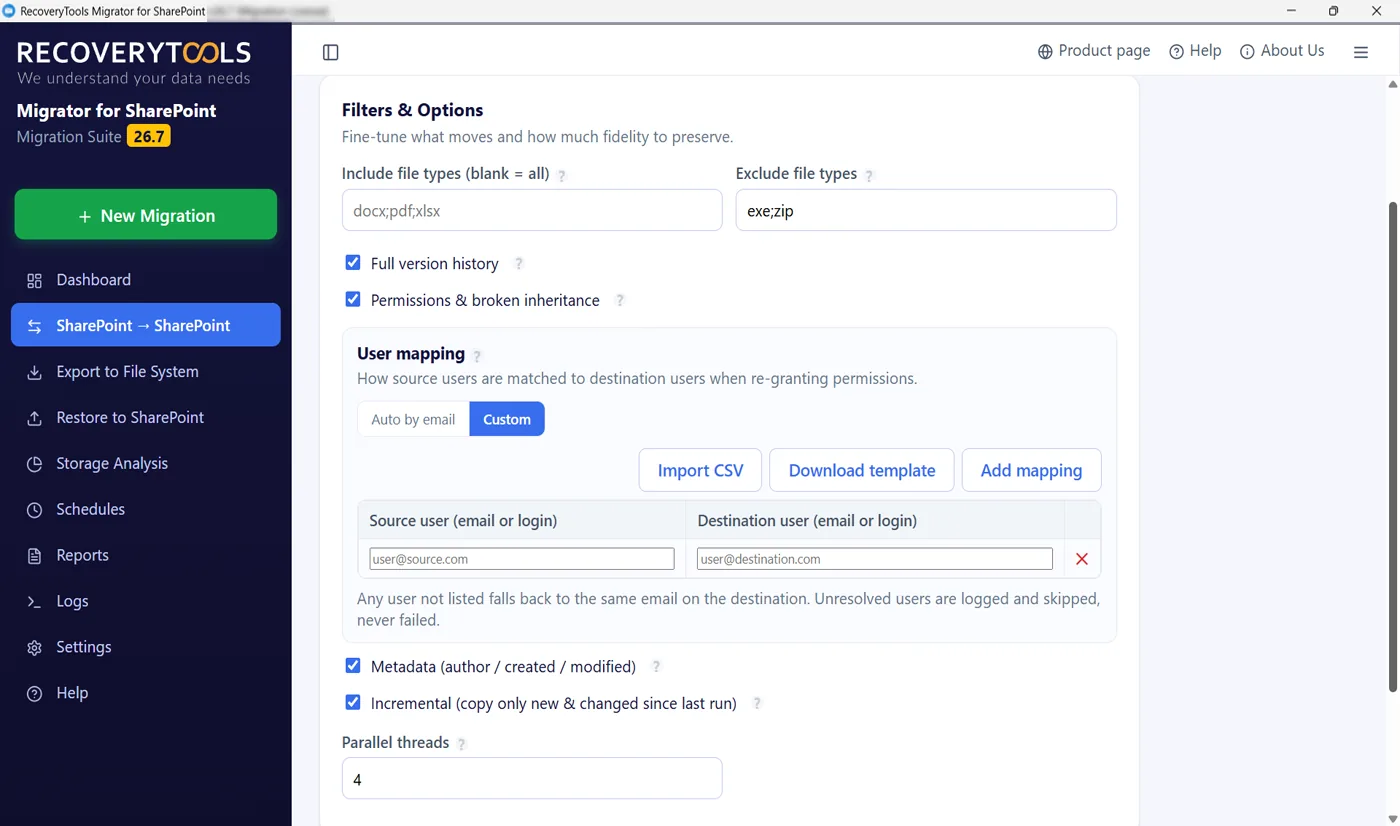Focus Exclude file types field
Screen dimensions: 1400x826
(x=926, y=210)
